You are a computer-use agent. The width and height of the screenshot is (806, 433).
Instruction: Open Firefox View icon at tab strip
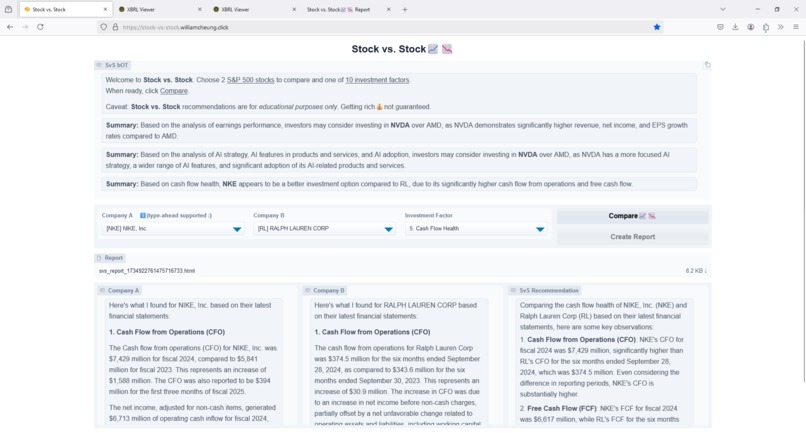pos(8,9)
